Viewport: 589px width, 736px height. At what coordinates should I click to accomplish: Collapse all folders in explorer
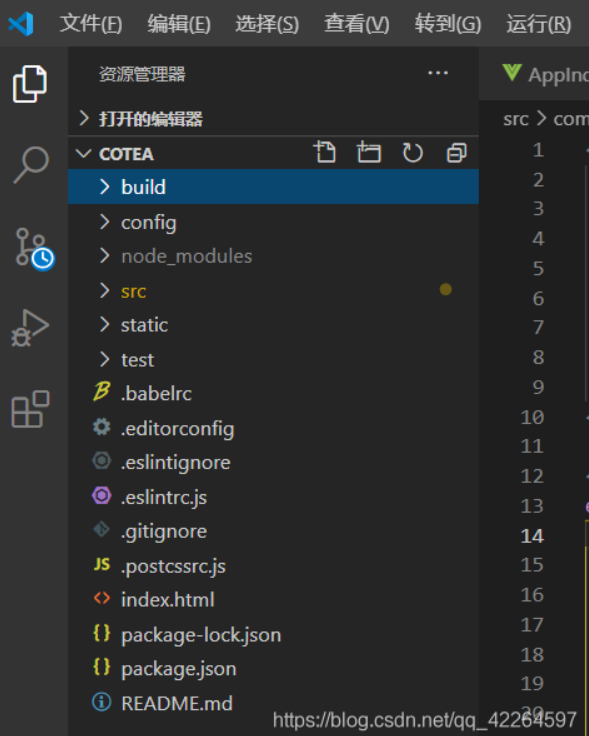(x=457, y=153)
